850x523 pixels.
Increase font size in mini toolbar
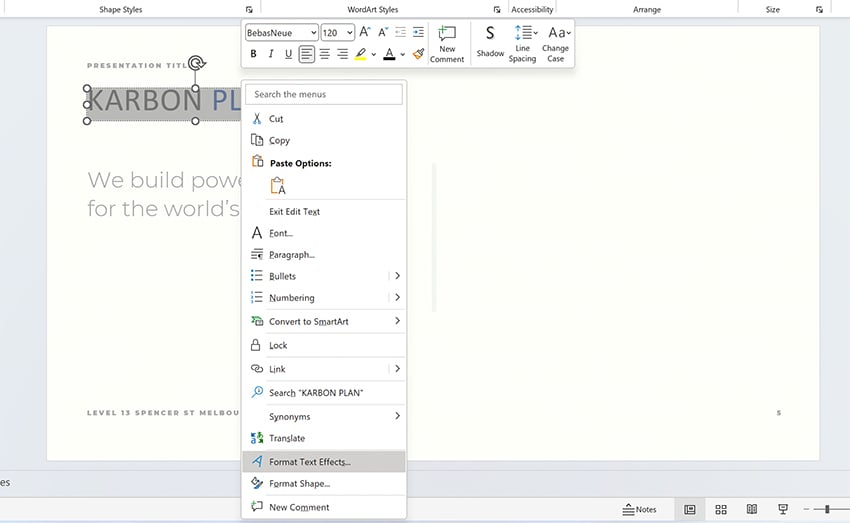pos(365,33)
